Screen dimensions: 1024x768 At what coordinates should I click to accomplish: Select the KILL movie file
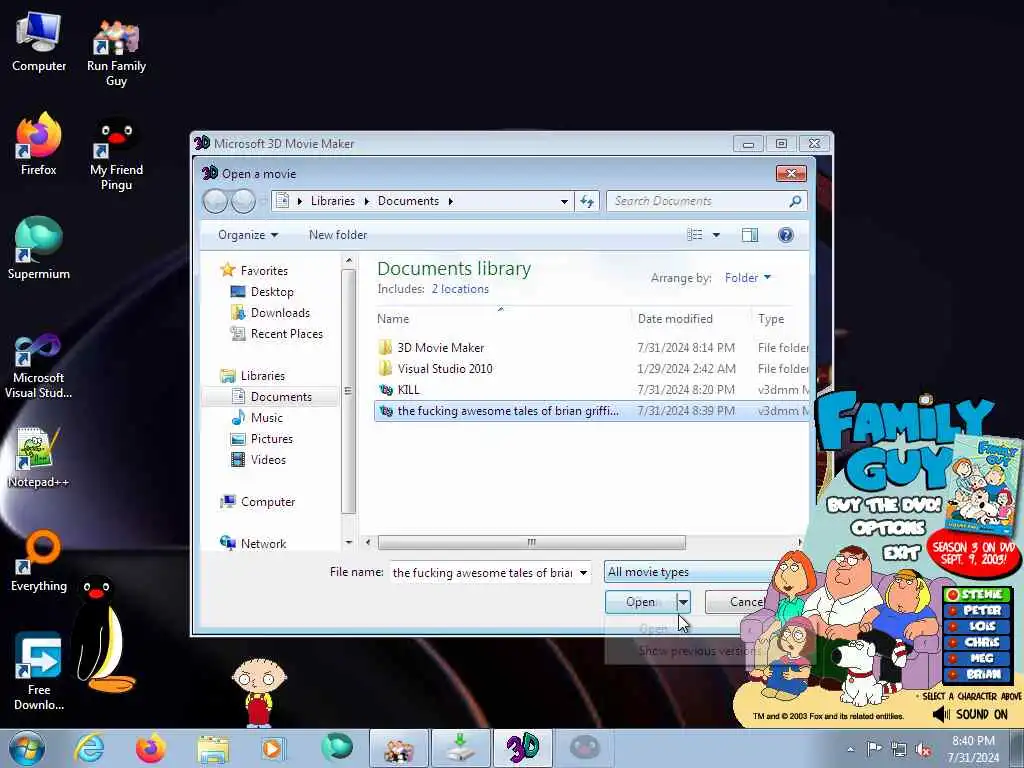pos(592,390)
